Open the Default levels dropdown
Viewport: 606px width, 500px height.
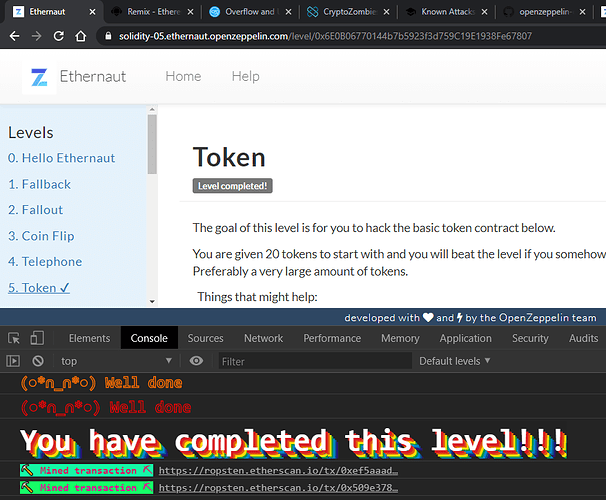tap(454, 361)
